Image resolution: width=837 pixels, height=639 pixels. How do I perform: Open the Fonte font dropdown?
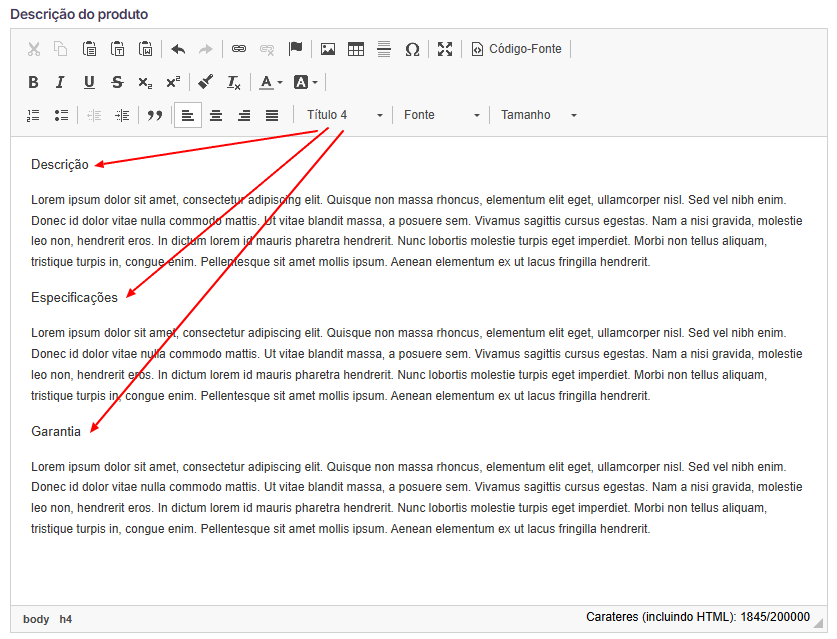pos(441,115)
